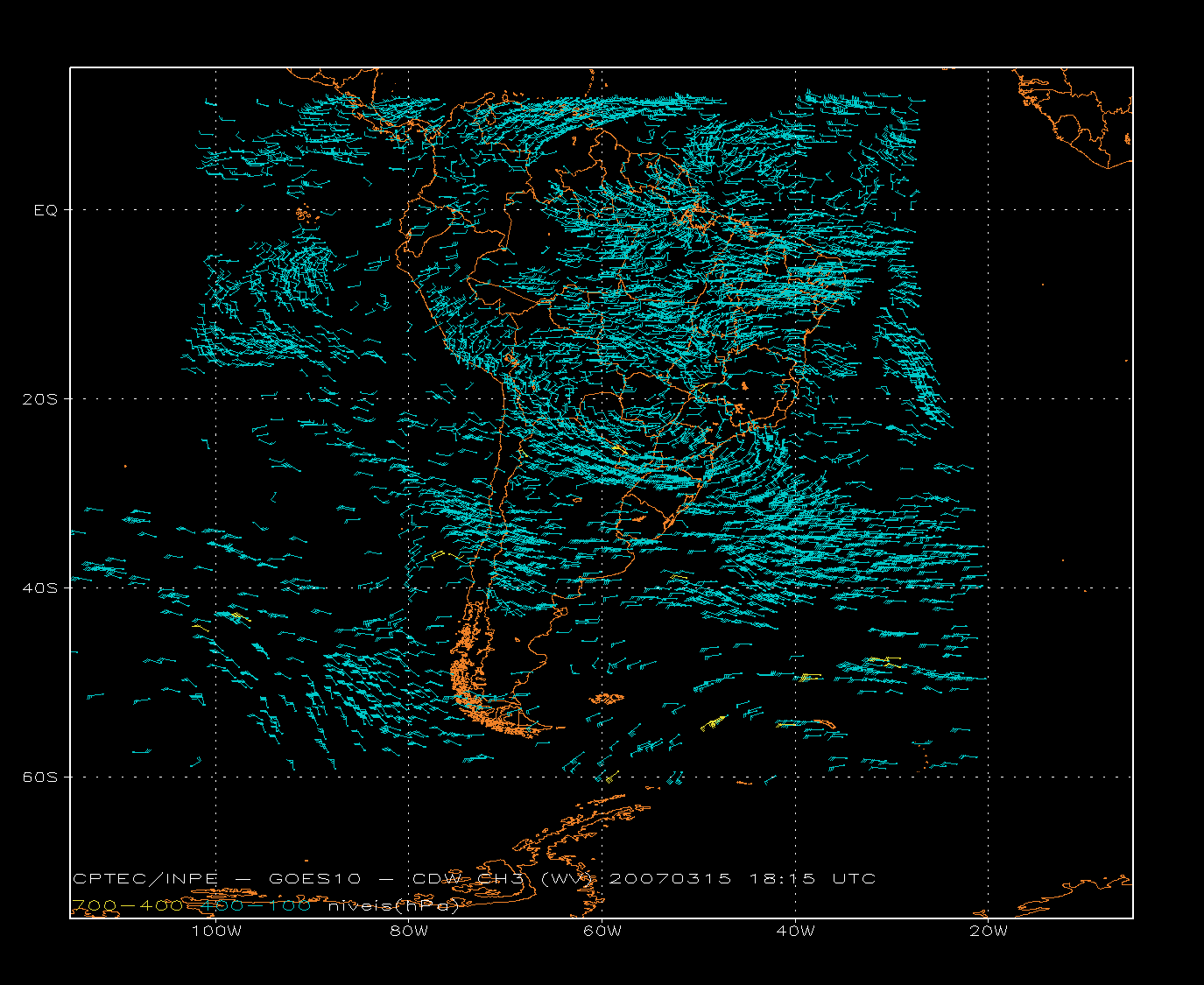Screen dimensions: 1204x985
Task: Click the '20S' latitude label
Action: (x=40, y=399)
